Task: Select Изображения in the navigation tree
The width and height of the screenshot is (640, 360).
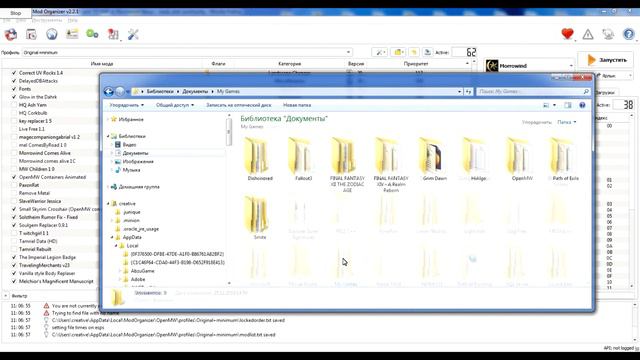Action: click(138, 162)
